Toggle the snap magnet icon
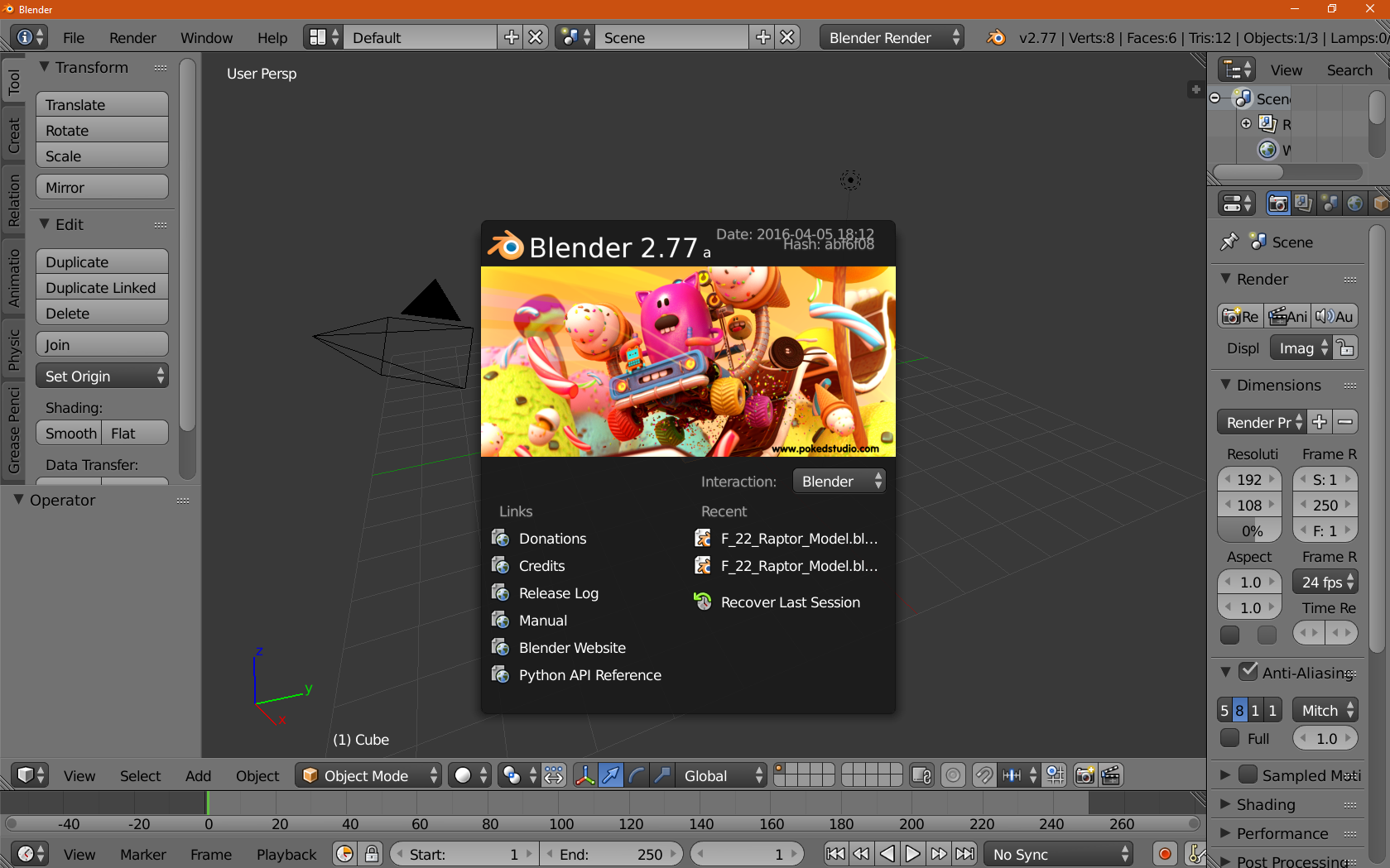 click(x=984, y=775)
